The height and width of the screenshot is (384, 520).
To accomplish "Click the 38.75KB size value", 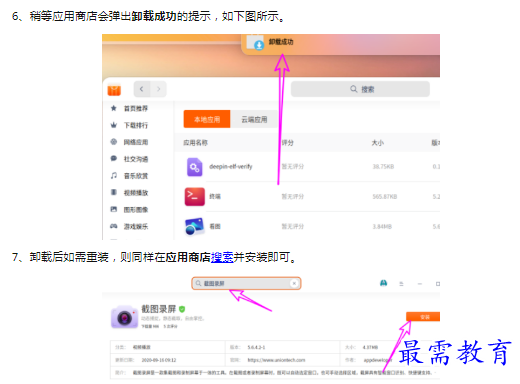I will [383, 166].
